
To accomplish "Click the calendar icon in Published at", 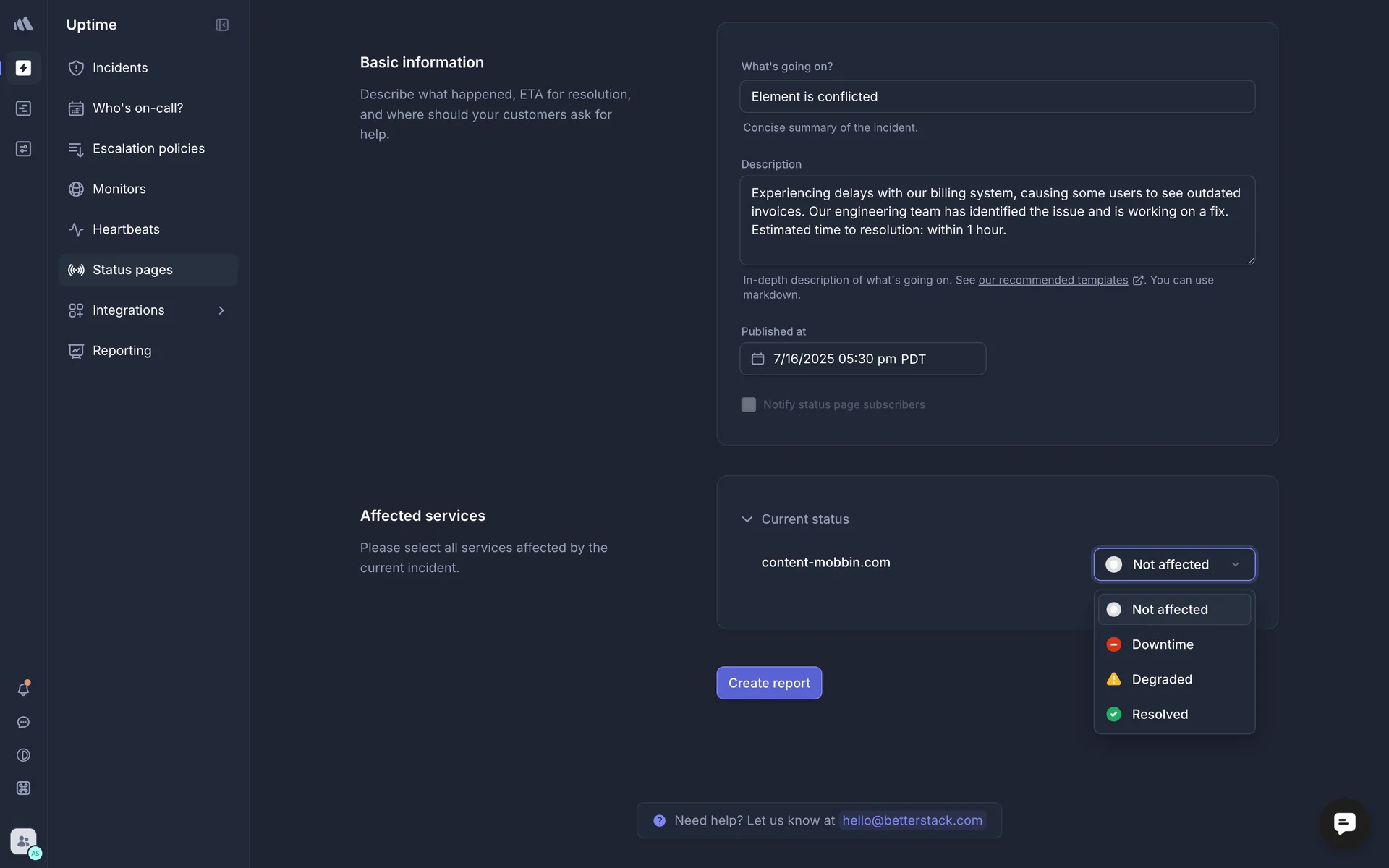I will click(757, 359).
